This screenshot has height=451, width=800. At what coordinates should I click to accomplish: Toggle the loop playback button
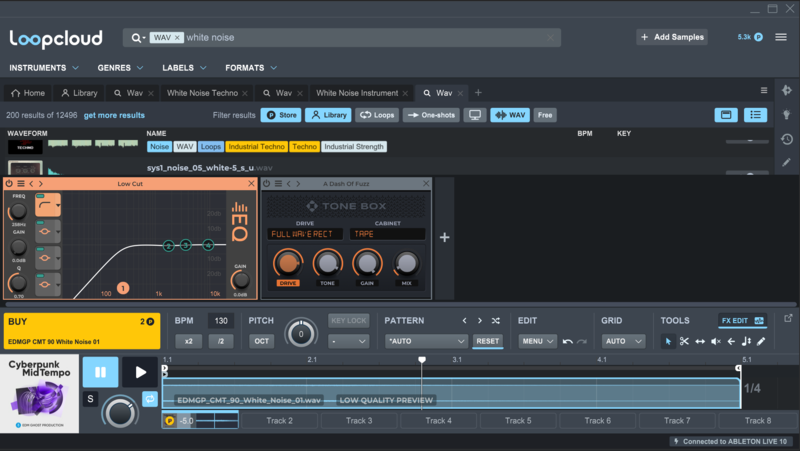(150, 399)
